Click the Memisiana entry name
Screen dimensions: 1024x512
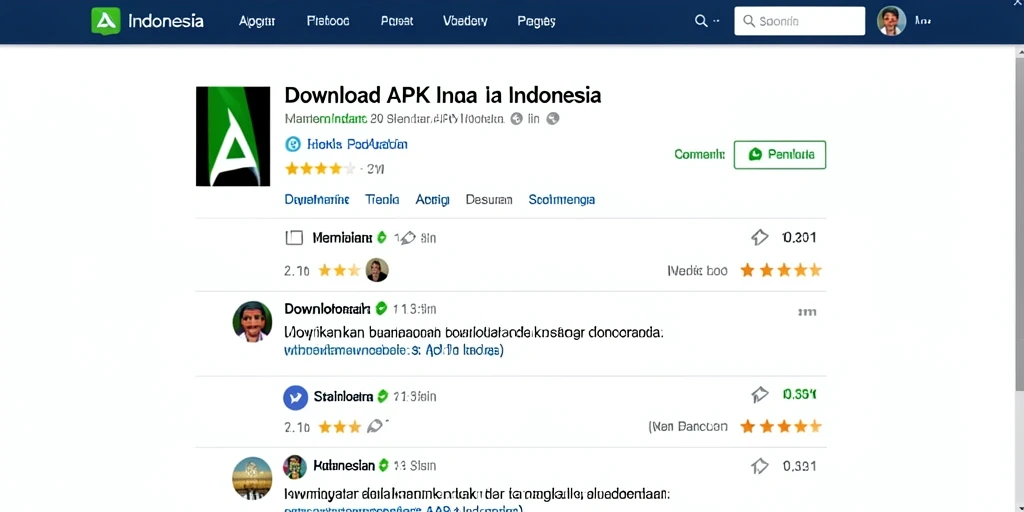pos(342,238)
